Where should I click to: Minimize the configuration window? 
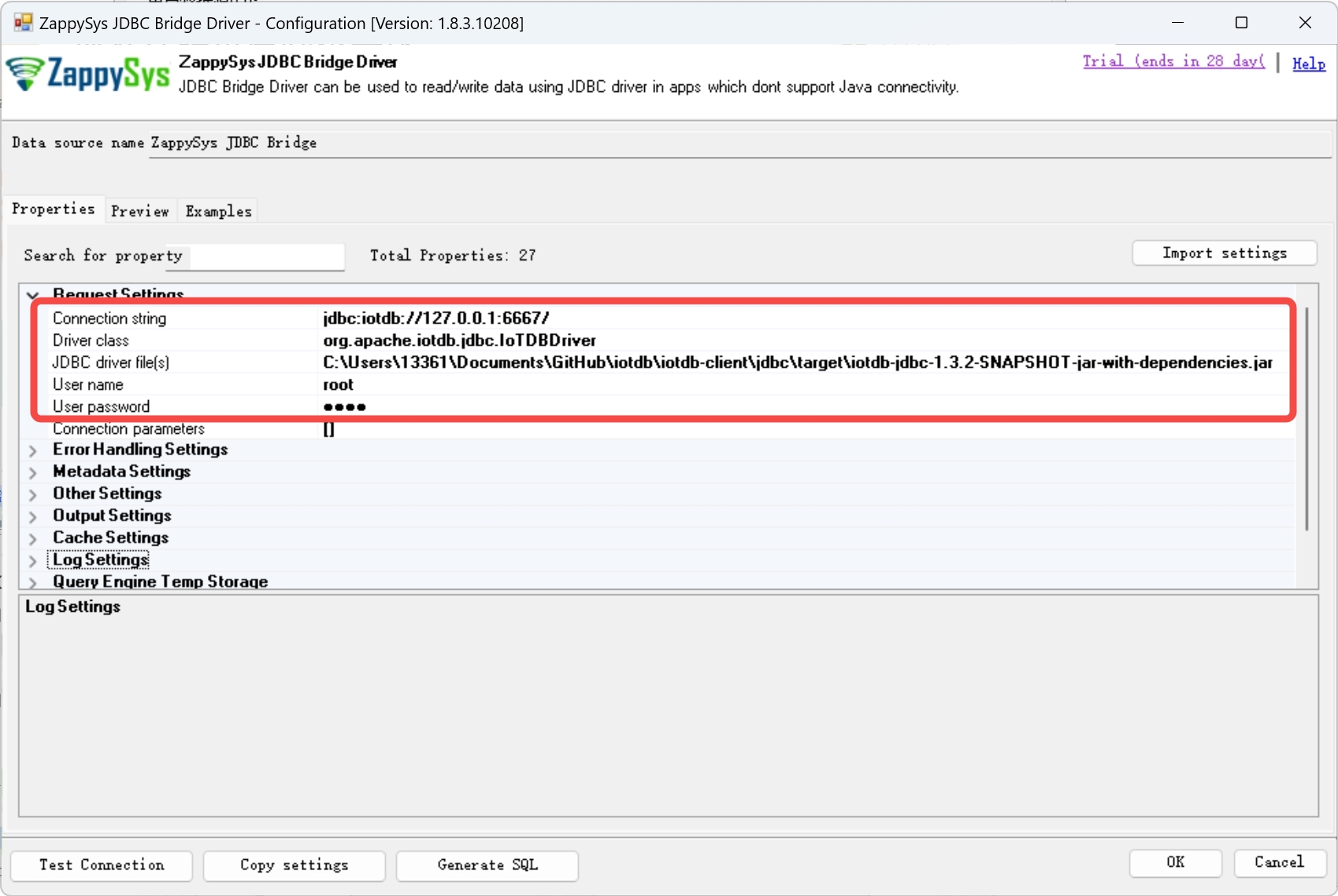tap(1178, 23)
